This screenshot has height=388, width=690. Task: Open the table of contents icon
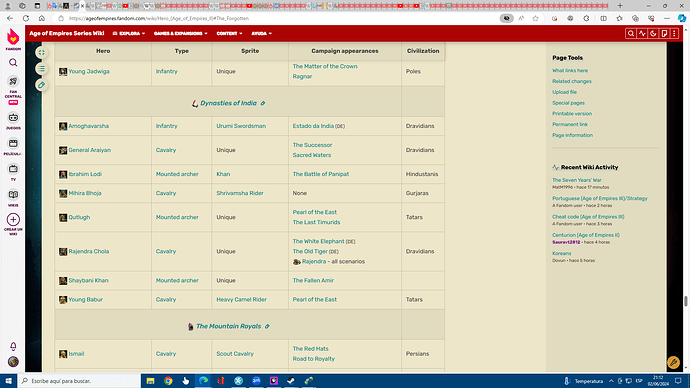tap(41, 69)
